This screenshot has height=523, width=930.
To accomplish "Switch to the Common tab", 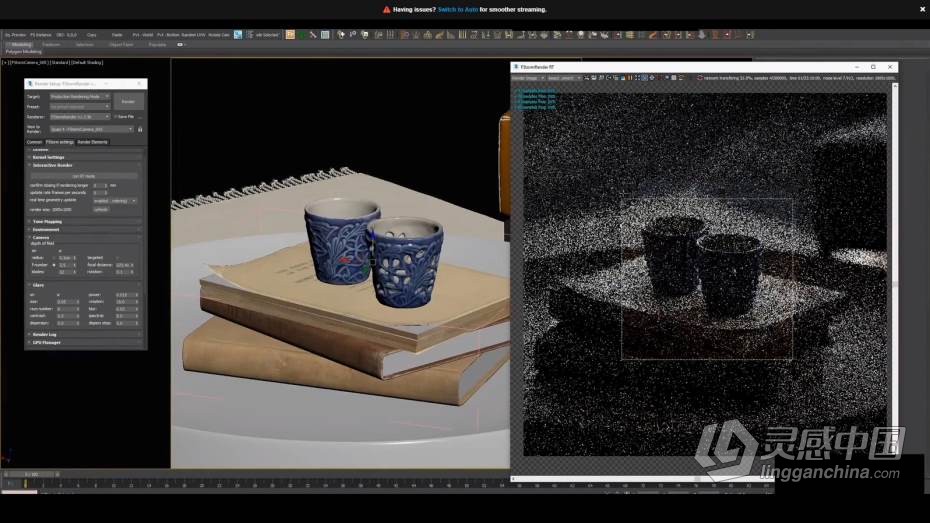I will pyautogui.click(x=34, y=142).
